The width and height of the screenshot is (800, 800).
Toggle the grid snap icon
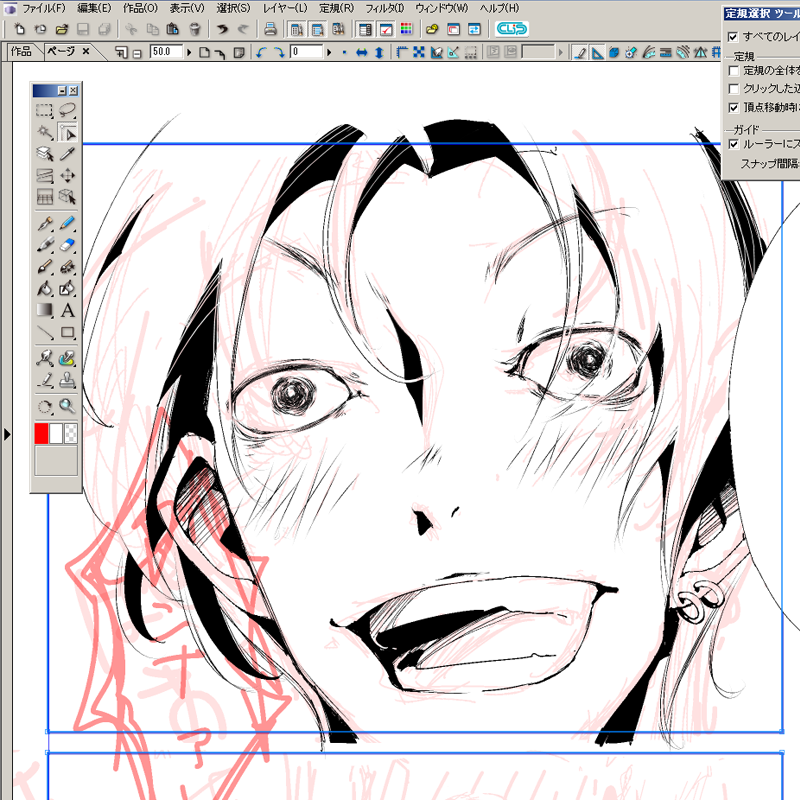tap(716, 52)
